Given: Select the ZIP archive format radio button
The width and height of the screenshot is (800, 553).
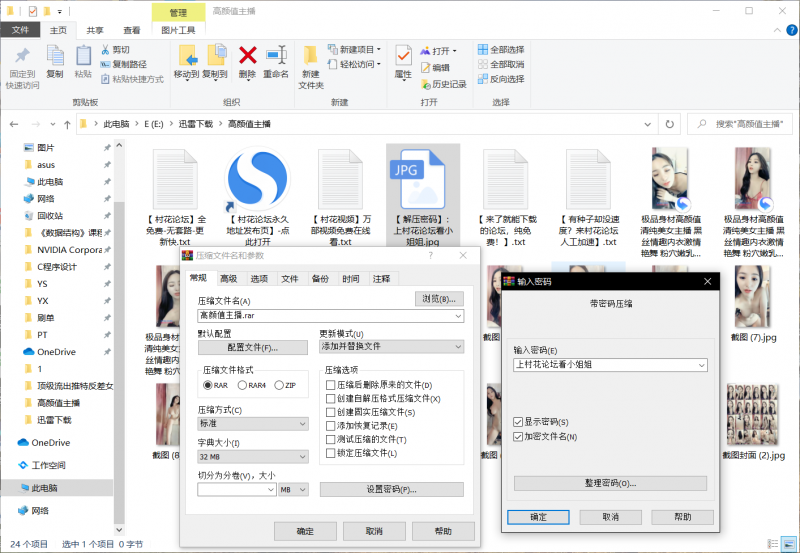Looking at the screenshot, I should 280,385.
